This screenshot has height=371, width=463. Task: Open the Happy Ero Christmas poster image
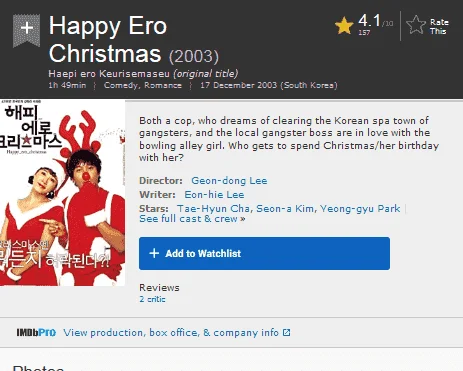62,193
